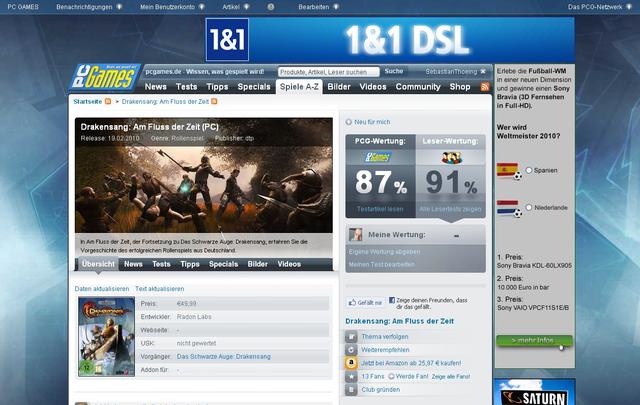The width and height of the screenshot is (640, 405).
Task: Click user avatar next to Meine Wertung
Action: point(356,235)
